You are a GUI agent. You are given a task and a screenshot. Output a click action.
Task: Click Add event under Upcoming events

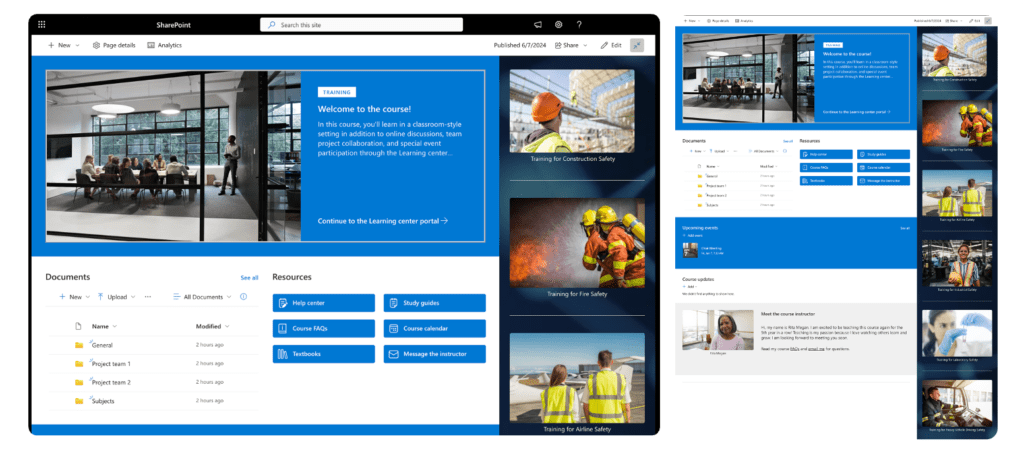(x=693, y=235)
